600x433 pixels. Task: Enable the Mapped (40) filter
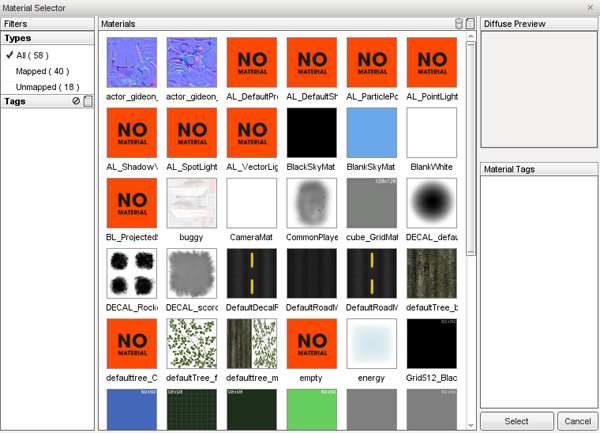pos(42,71)
